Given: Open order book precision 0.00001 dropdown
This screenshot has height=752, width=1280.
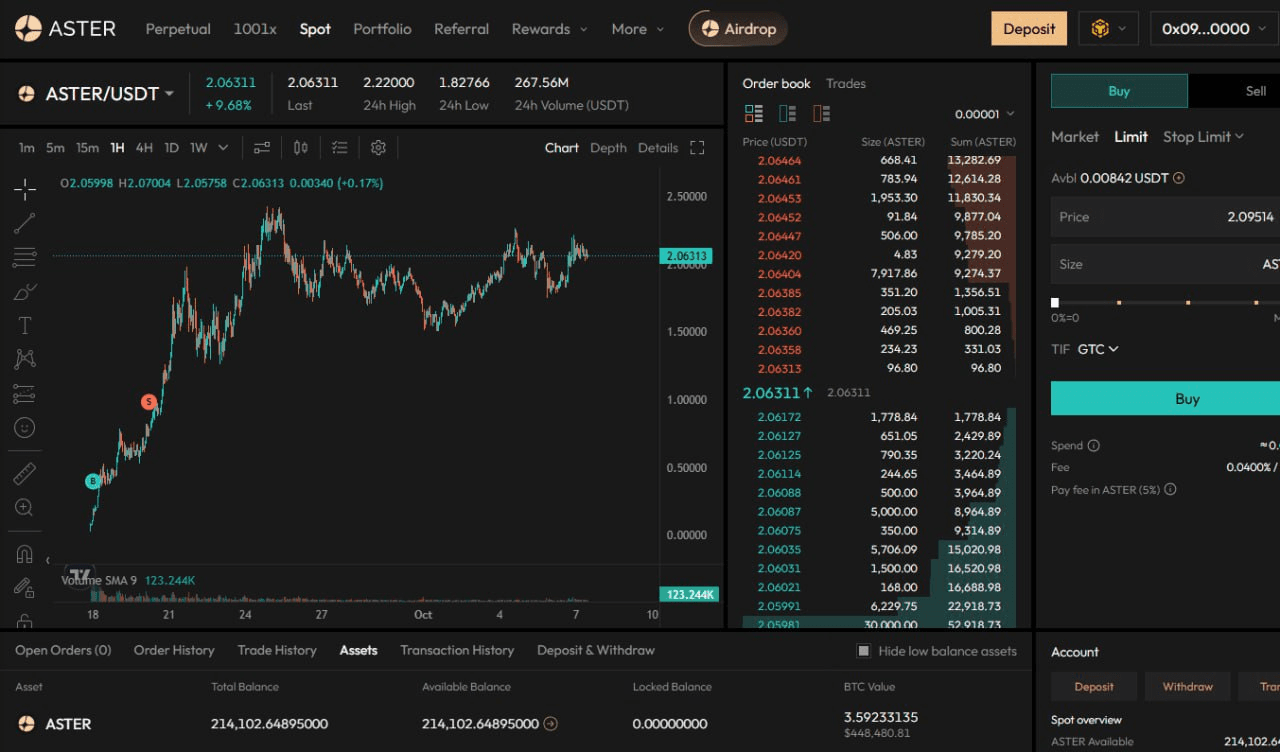Looking at the screenshot, I should pyautogui.click(x=984, y=114).
